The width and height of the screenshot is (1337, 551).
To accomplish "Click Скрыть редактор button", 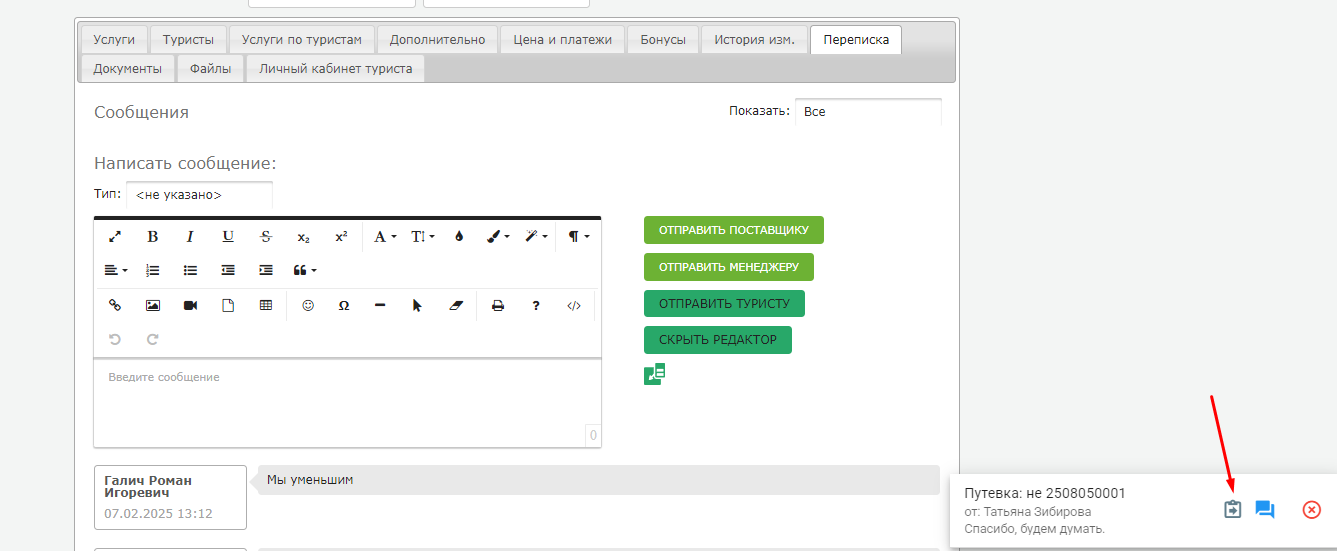I will [x=718, y=340].
